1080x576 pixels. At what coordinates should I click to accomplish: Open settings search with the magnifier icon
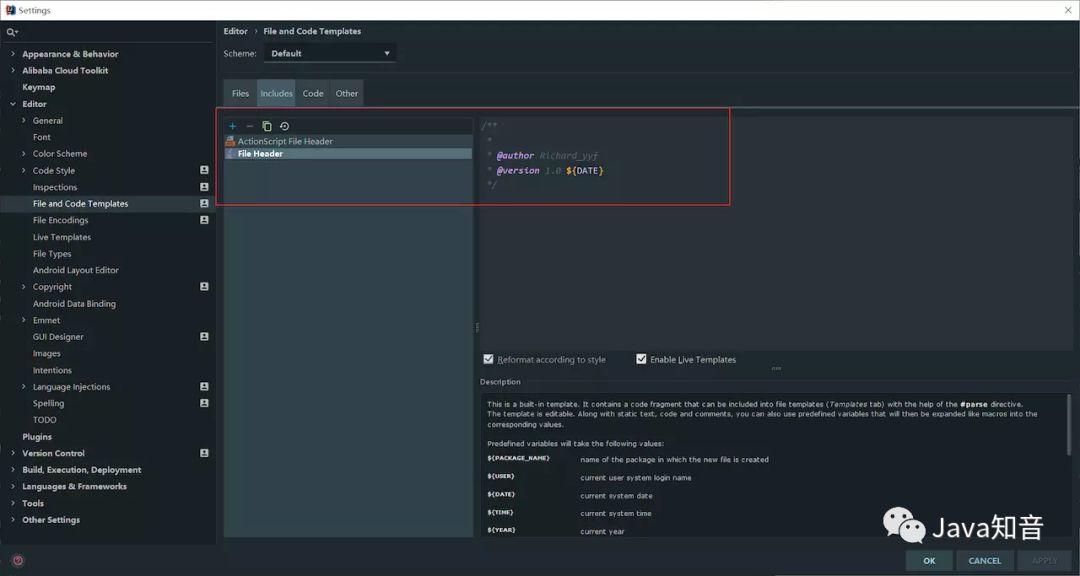[x=10, y=31]
